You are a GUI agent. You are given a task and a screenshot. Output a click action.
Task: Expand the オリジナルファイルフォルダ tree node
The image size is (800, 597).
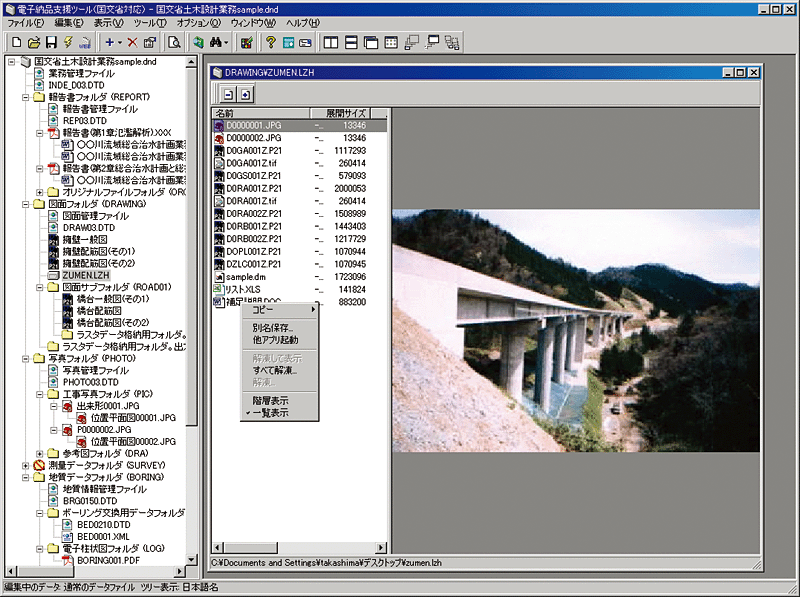click(x=40, y=191)
